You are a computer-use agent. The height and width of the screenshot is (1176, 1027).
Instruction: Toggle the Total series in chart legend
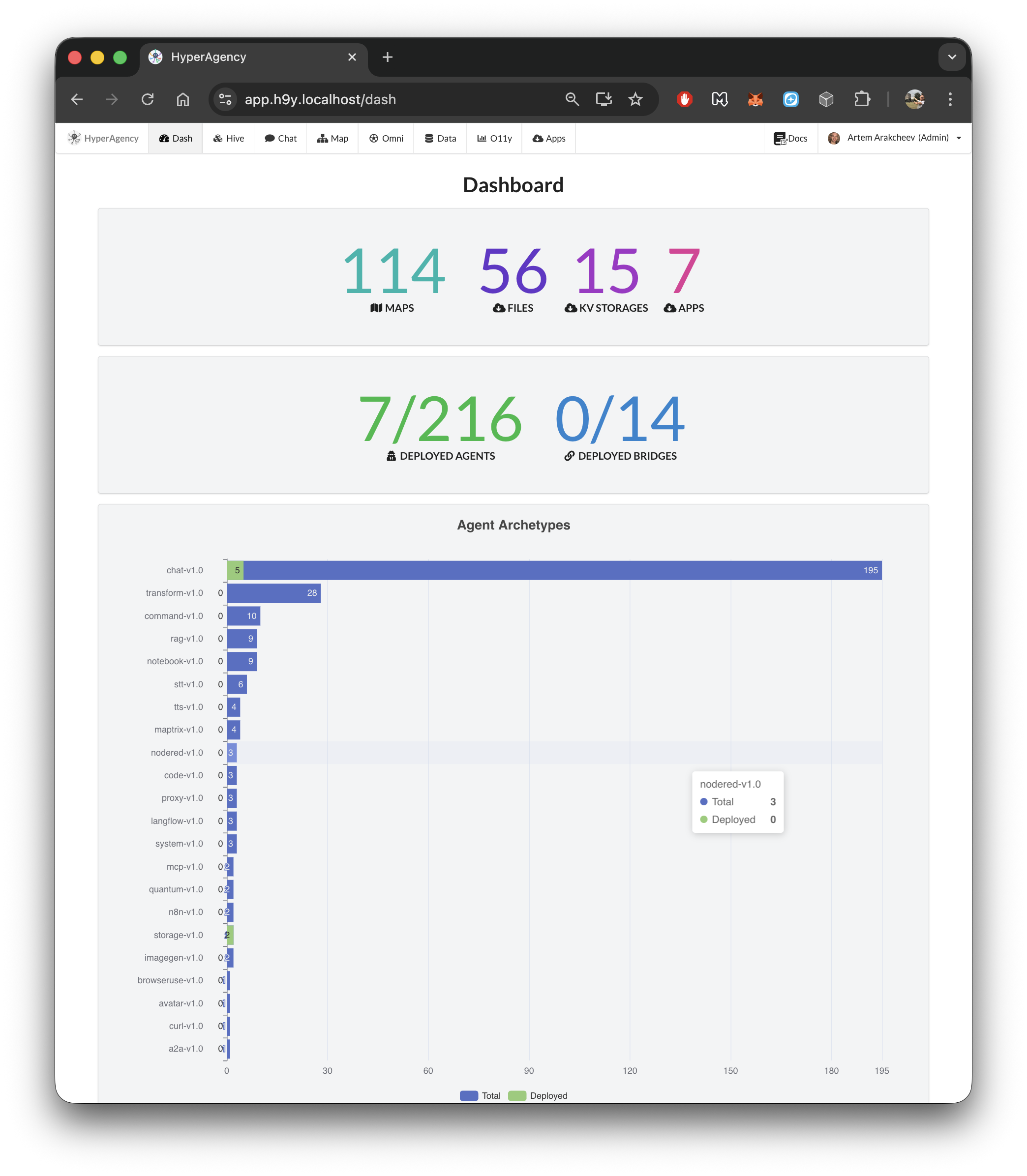480,1095
